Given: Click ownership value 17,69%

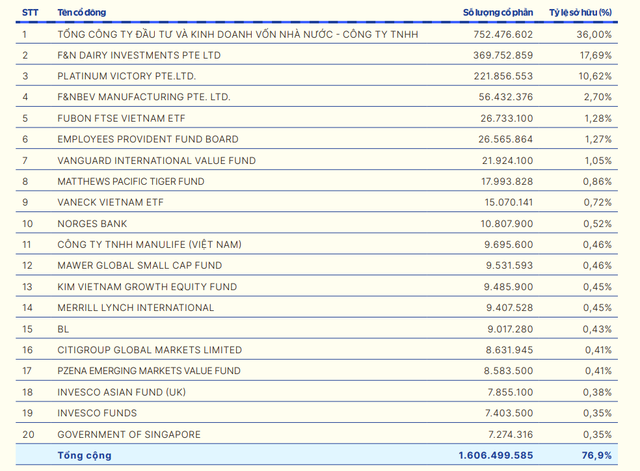Looking at the screenshot, I should 596,55.
